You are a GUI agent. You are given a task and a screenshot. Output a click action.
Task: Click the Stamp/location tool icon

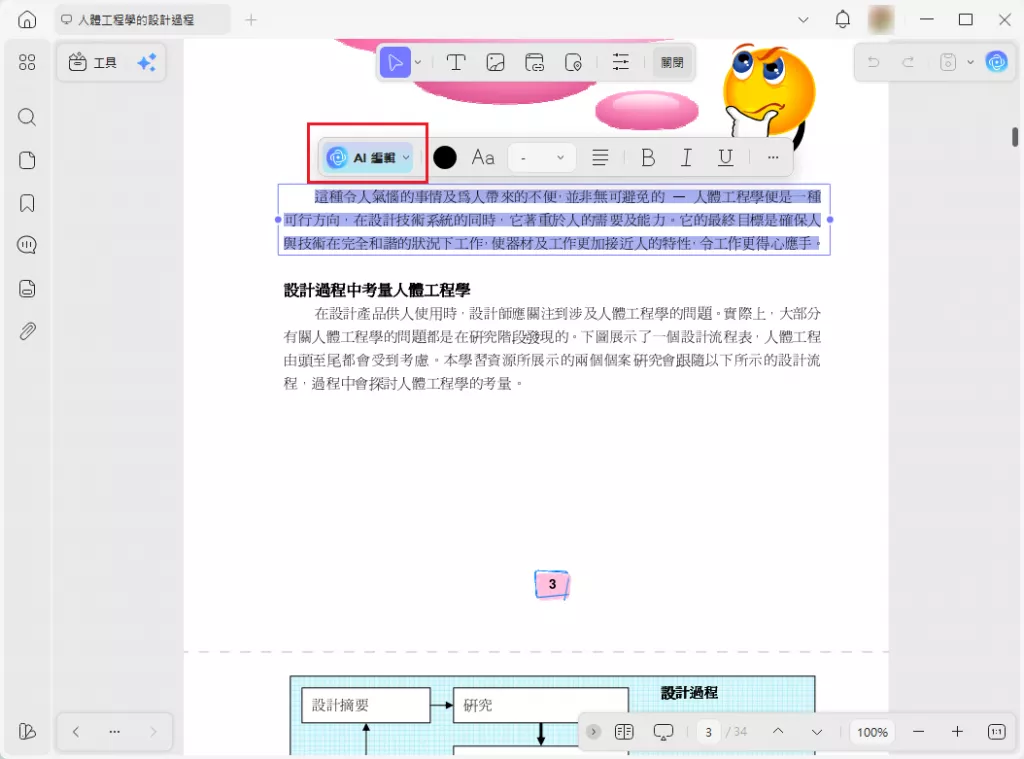(x=574, y=62)
